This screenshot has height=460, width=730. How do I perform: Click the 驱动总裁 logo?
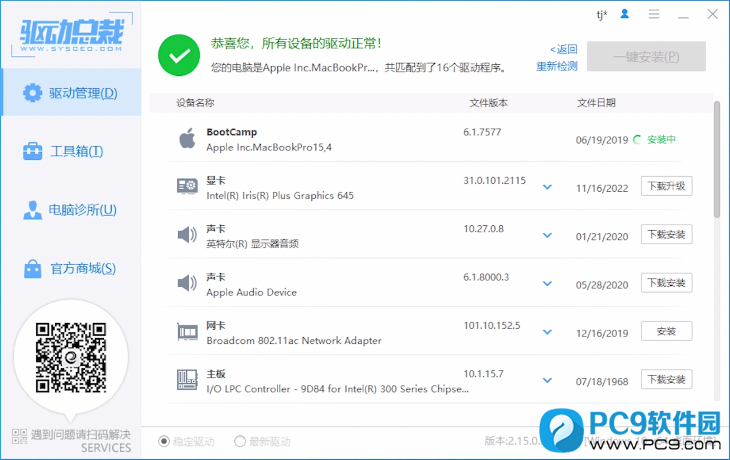click(x=72, y=34)
